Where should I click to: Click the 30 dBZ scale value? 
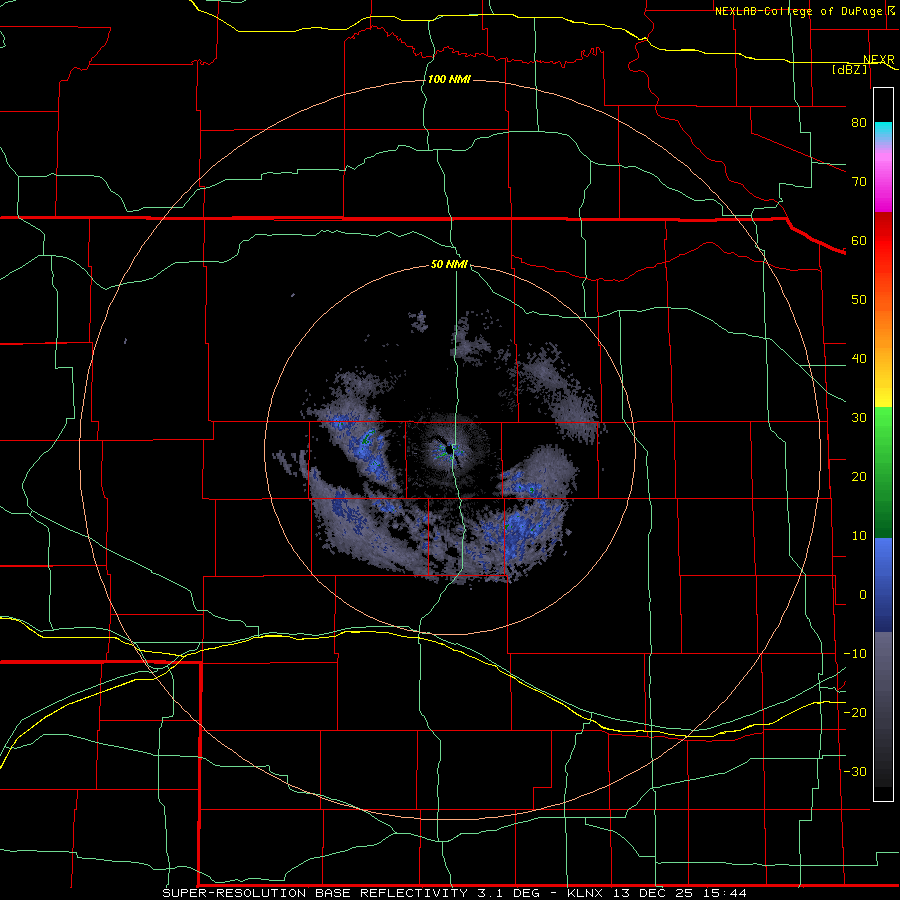tap(859, 418)
